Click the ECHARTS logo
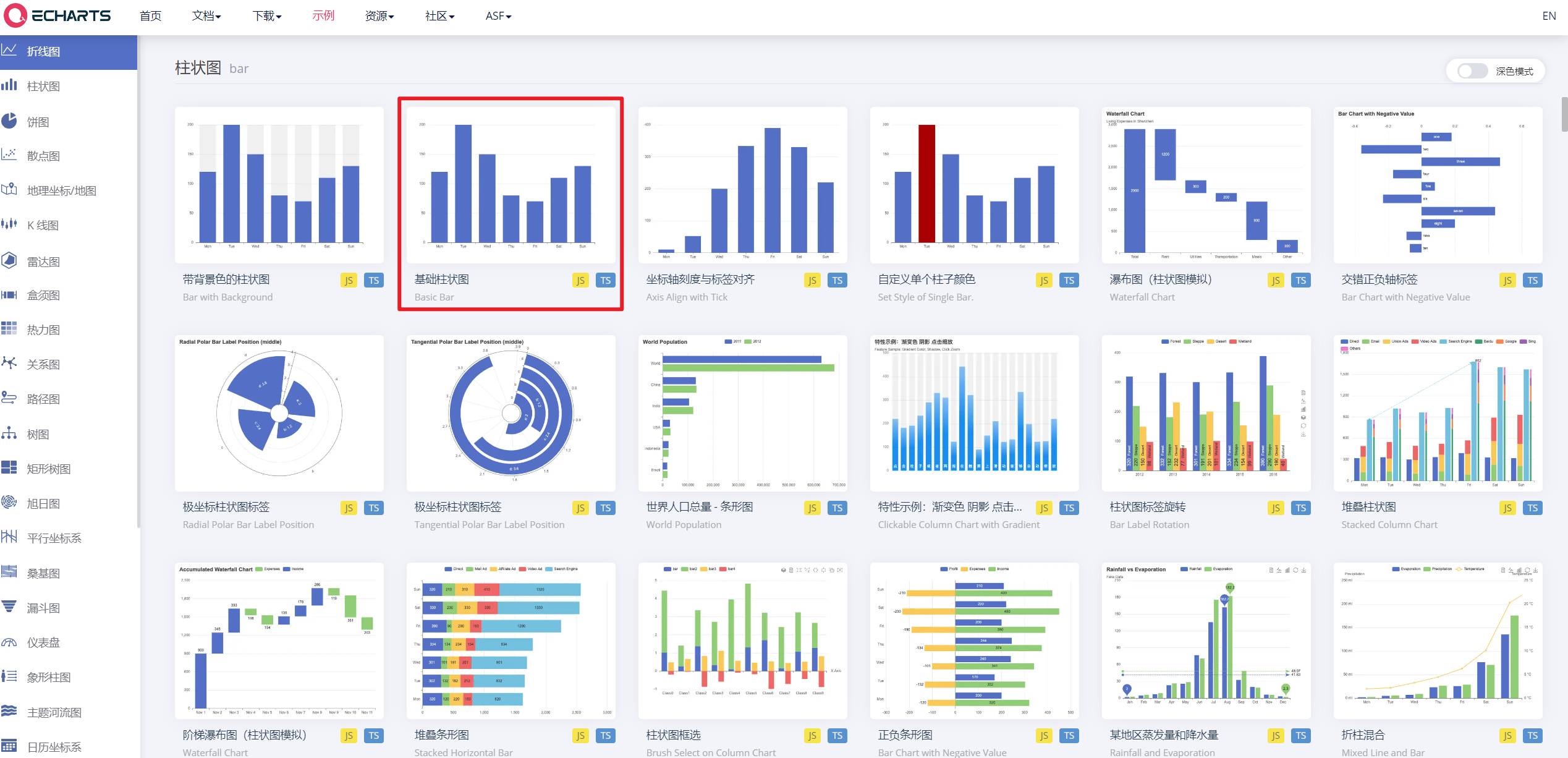The image size is (1568, 758). (x=59, y=15)
